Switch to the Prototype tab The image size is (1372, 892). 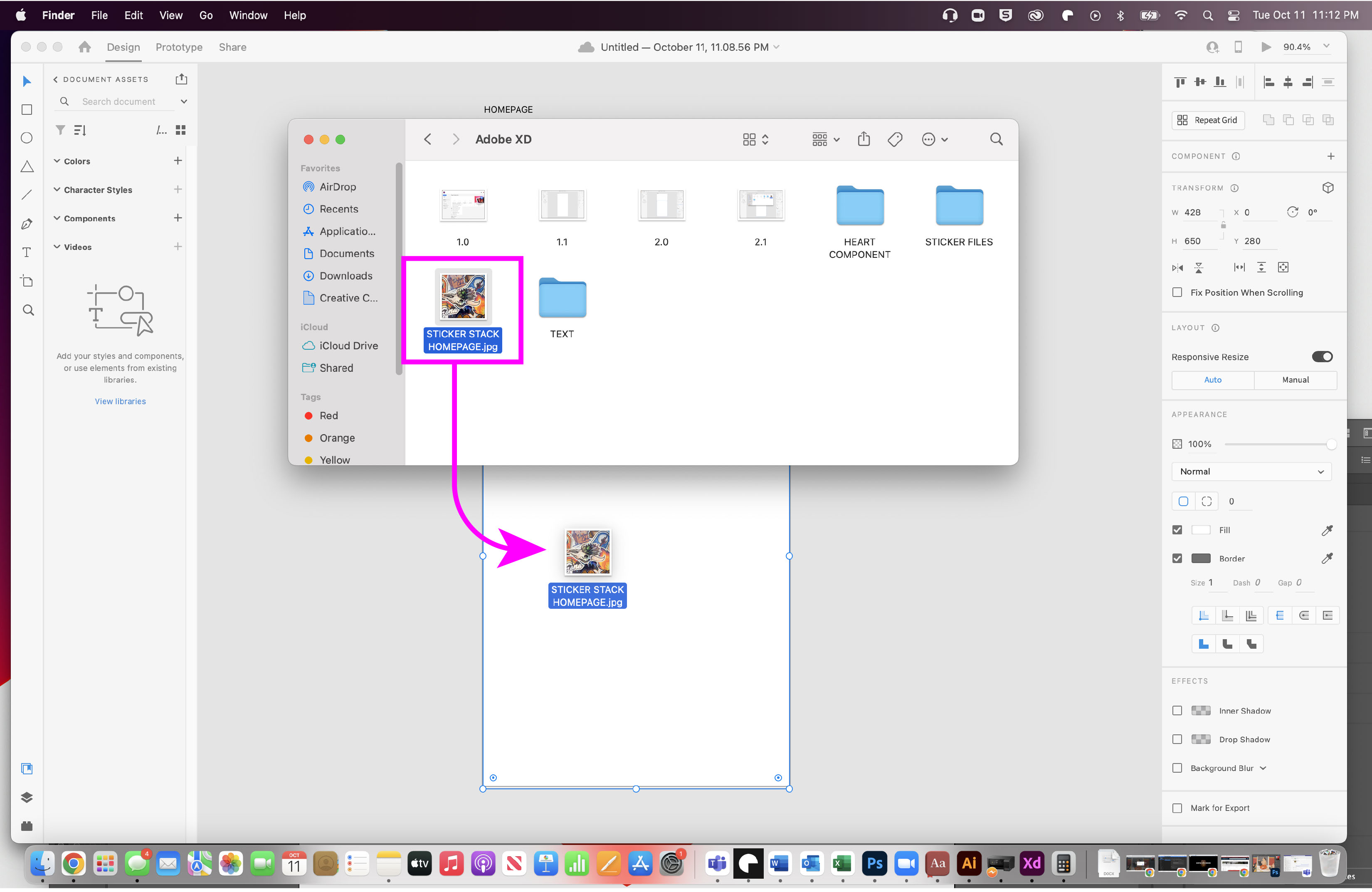(179, 47)
